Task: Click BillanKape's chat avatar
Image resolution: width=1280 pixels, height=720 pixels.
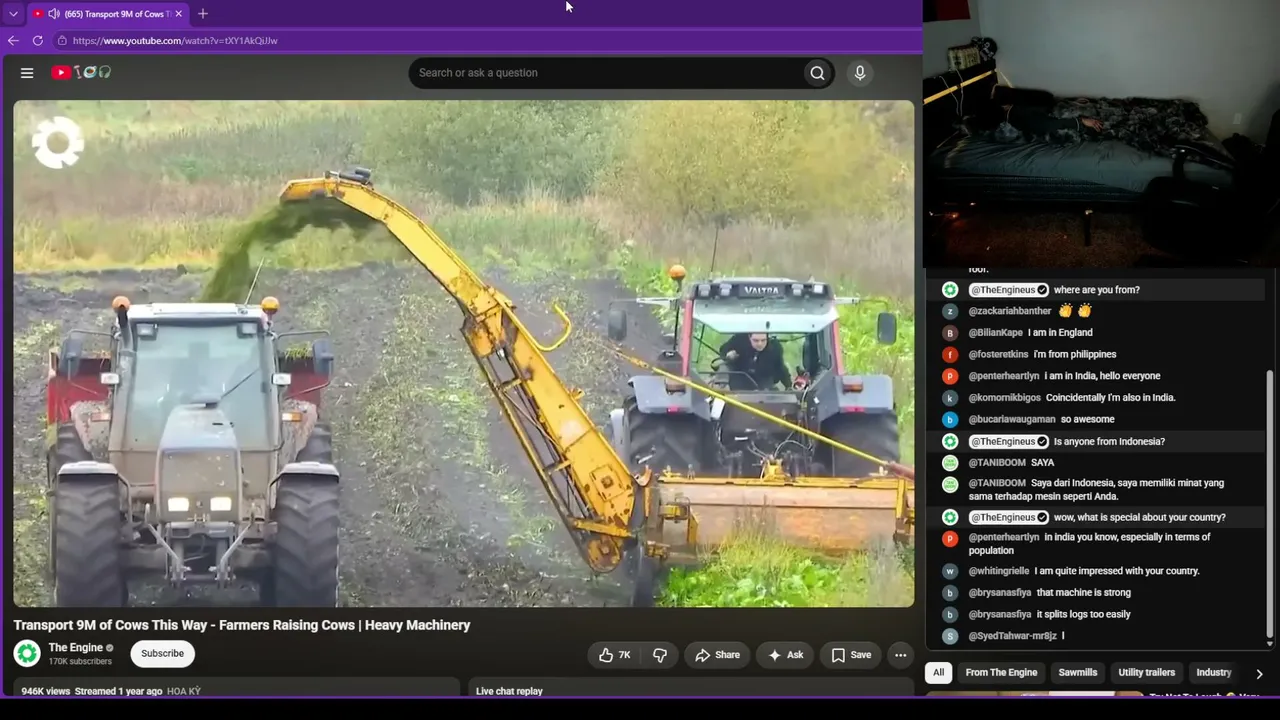Action: click(x=950, y=333)
